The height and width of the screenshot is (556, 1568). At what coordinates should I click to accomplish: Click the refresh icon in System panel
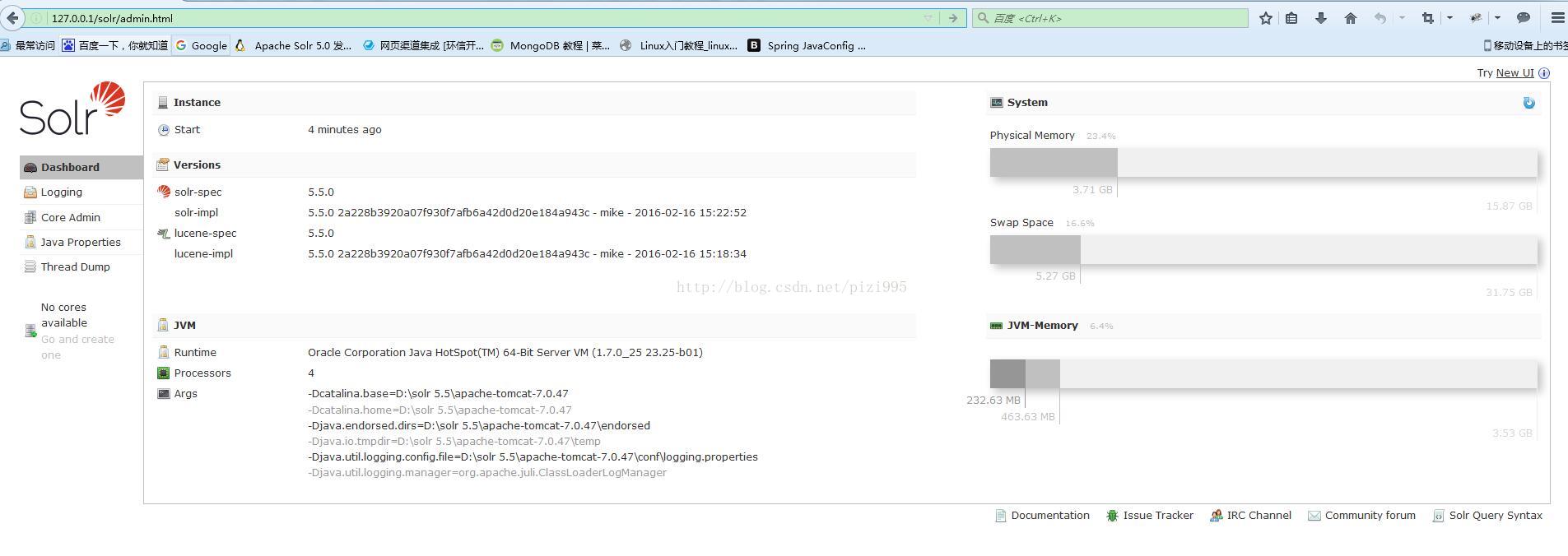[1528, 103]
